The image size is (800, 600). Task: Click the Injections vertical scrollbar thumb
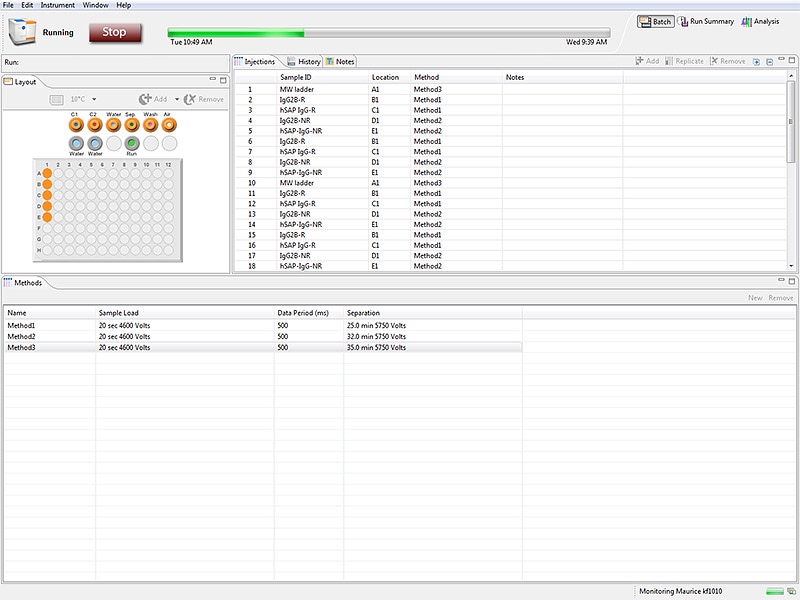[791, 121]
